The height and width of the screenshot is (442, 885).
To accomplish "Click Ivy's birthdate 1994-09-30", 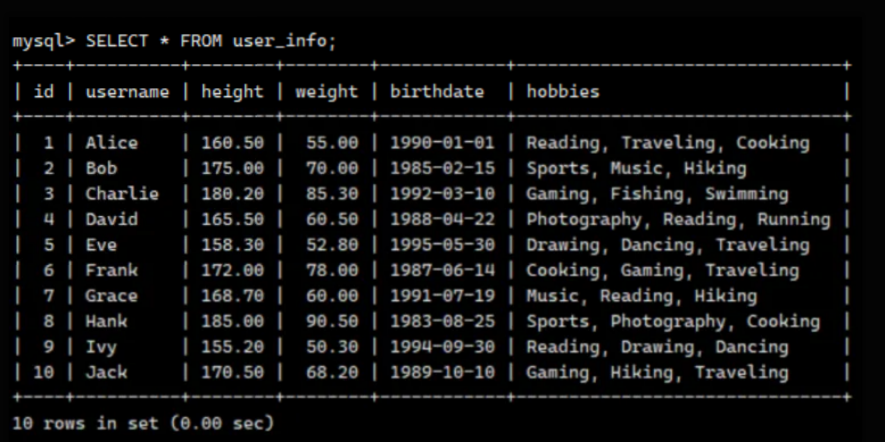I will 442,347.
